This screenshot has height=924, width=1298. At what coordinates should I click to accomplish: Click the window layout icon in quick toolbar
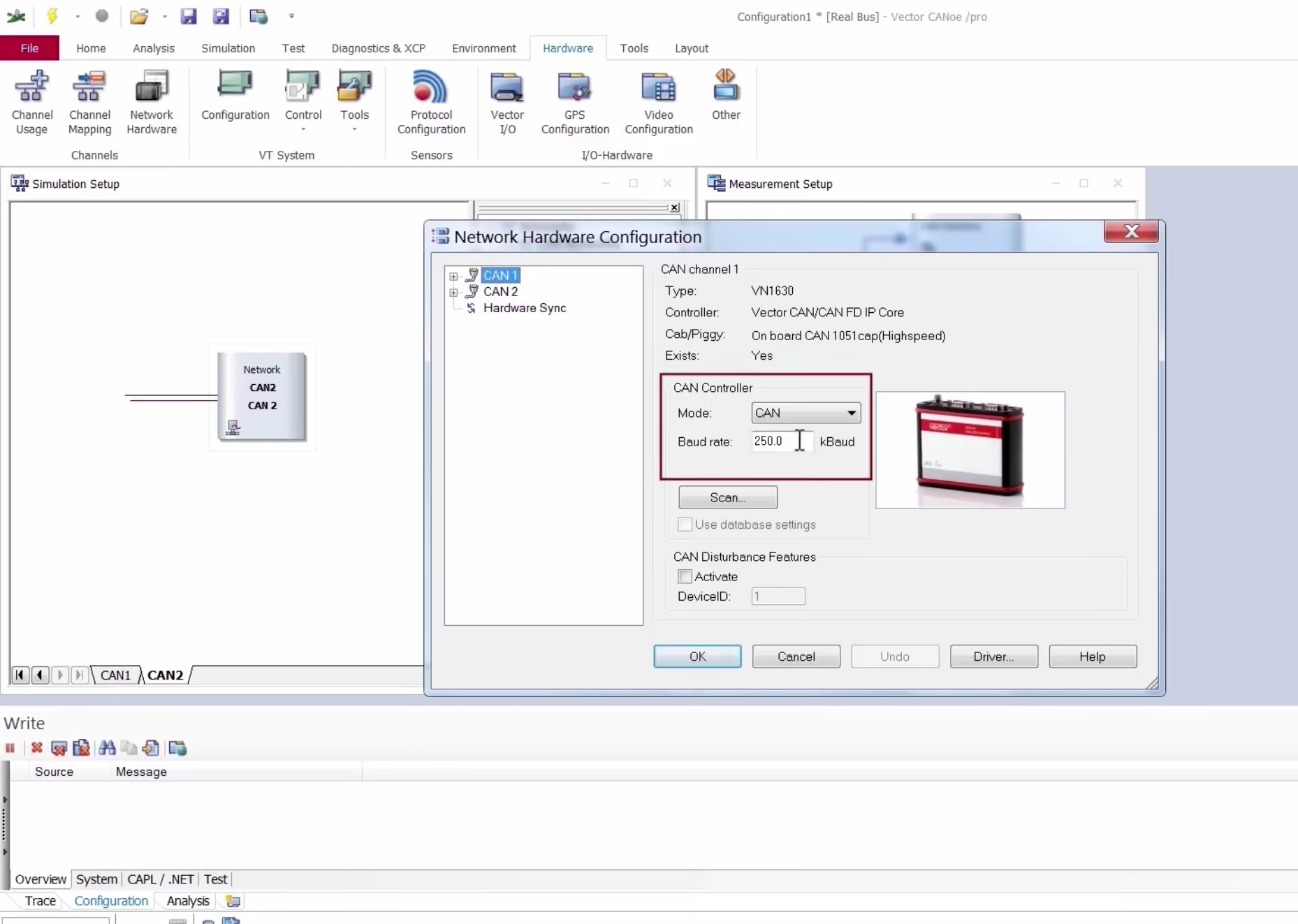258,15
